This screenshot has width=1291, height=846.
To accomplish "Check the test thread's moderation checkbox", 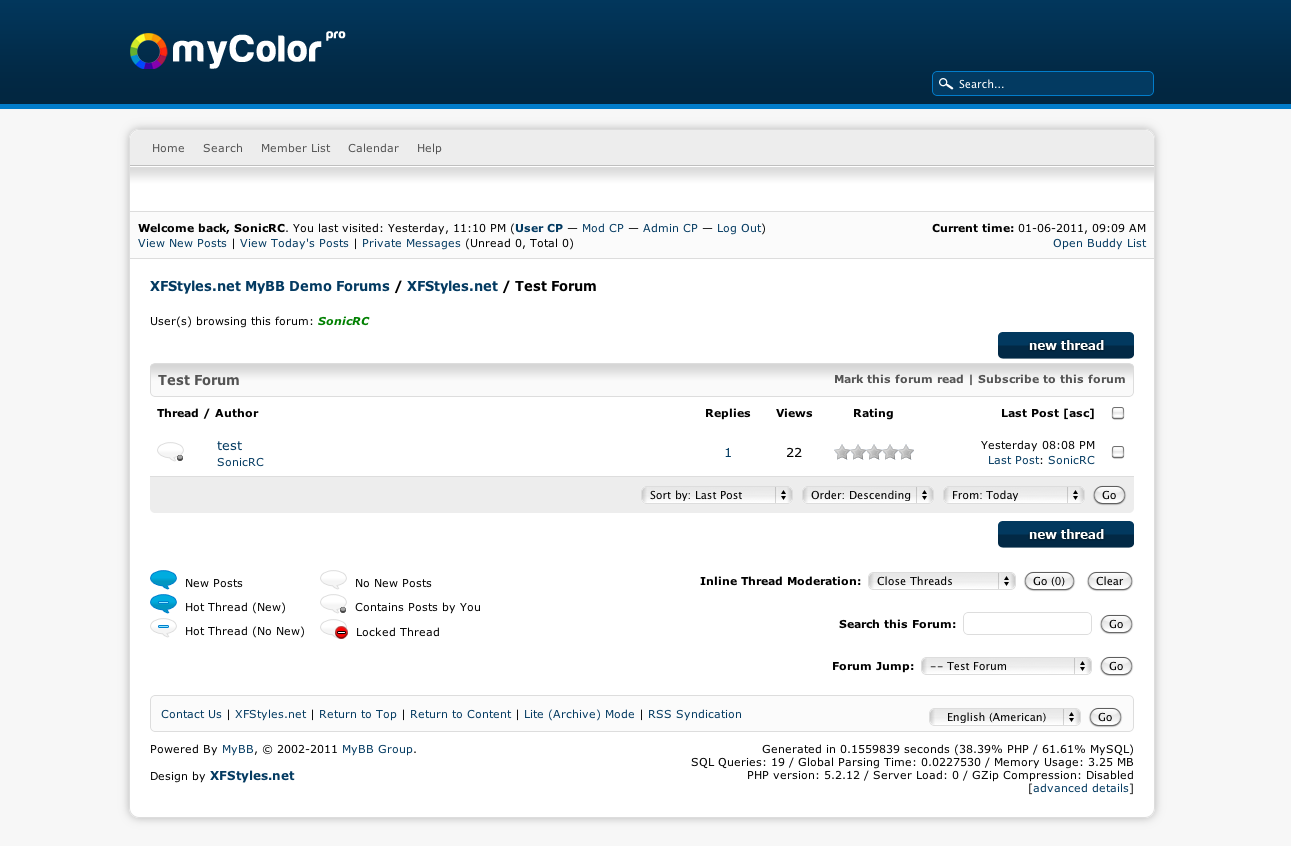I will pyautogui.click(x=1118, y=452).
